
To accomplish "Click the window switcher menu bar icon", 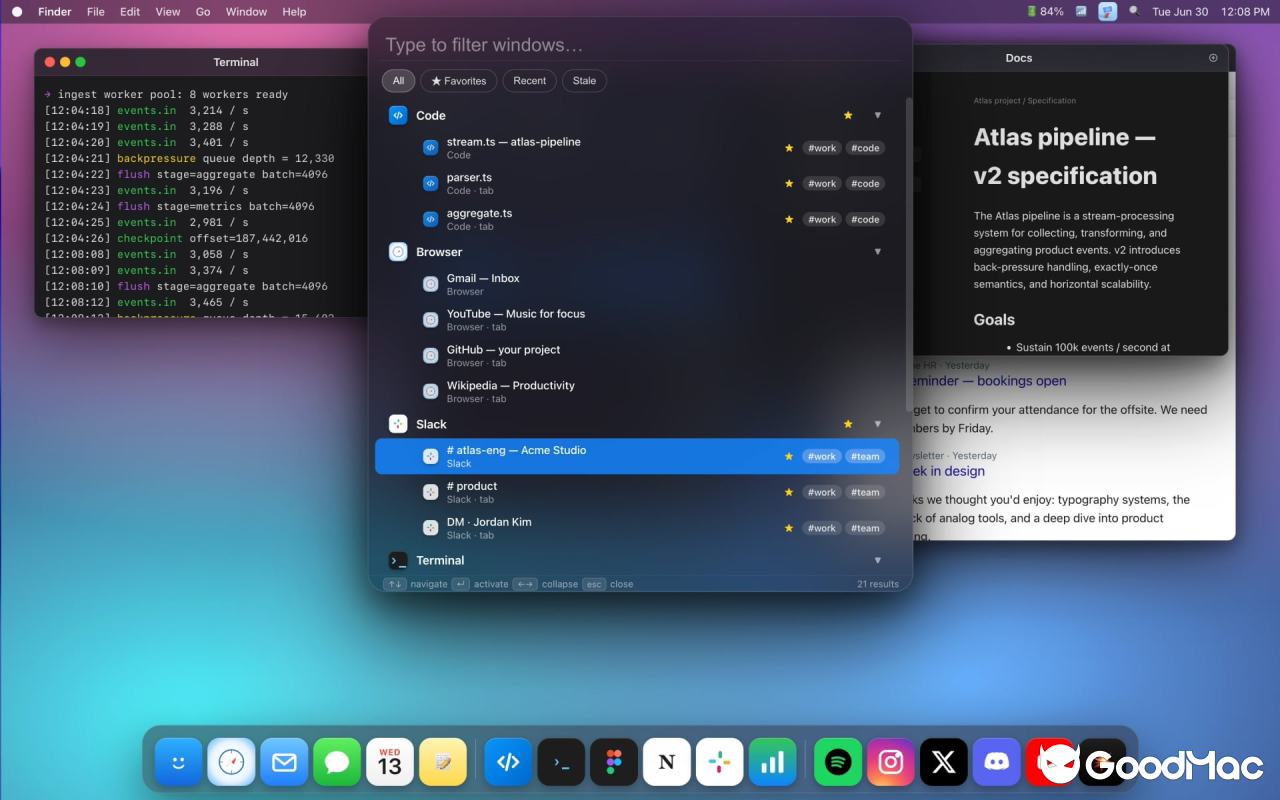I will tap(1107, 12).
